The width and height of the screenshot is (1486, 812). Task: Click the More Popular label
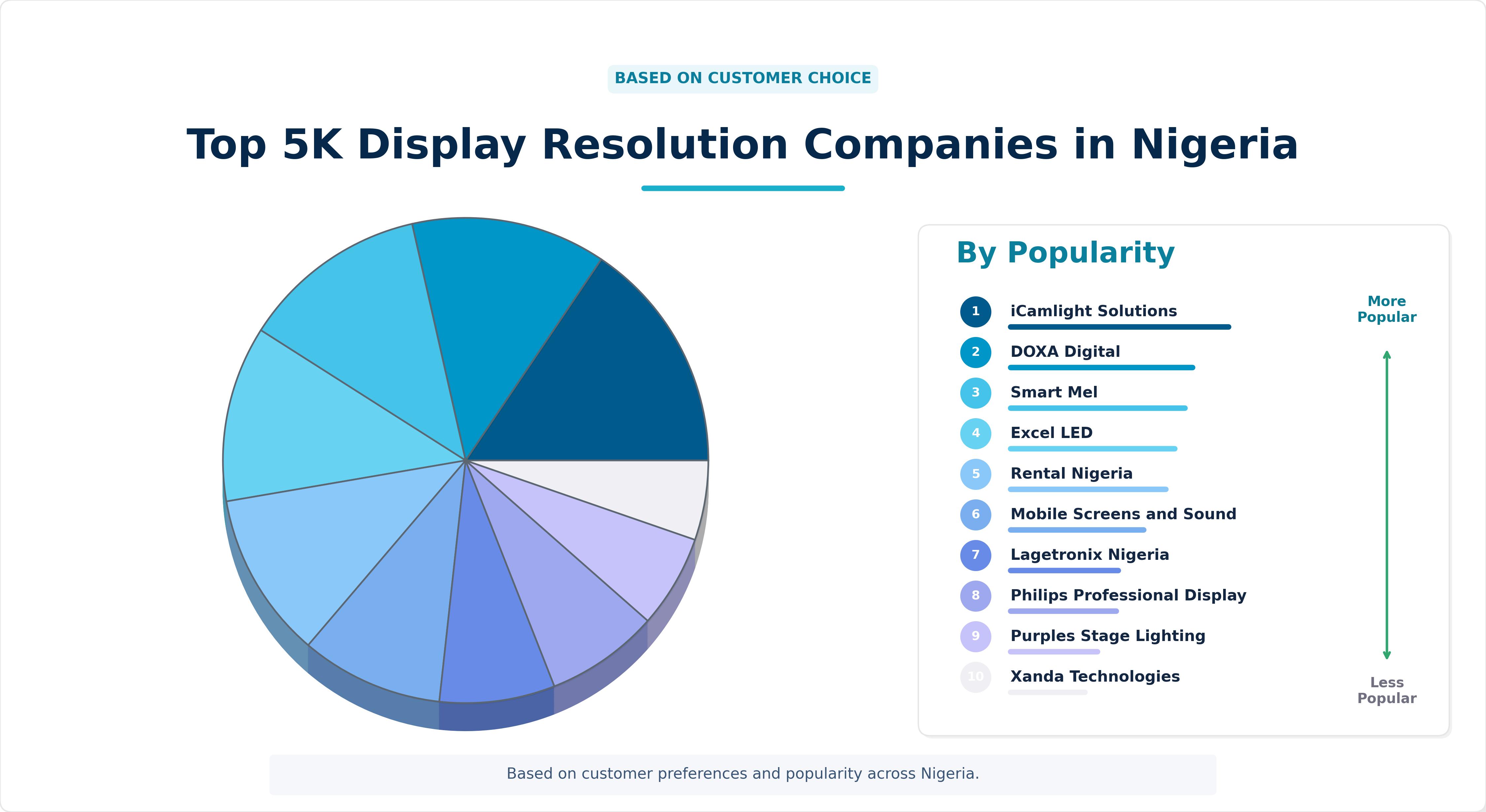1387,309
